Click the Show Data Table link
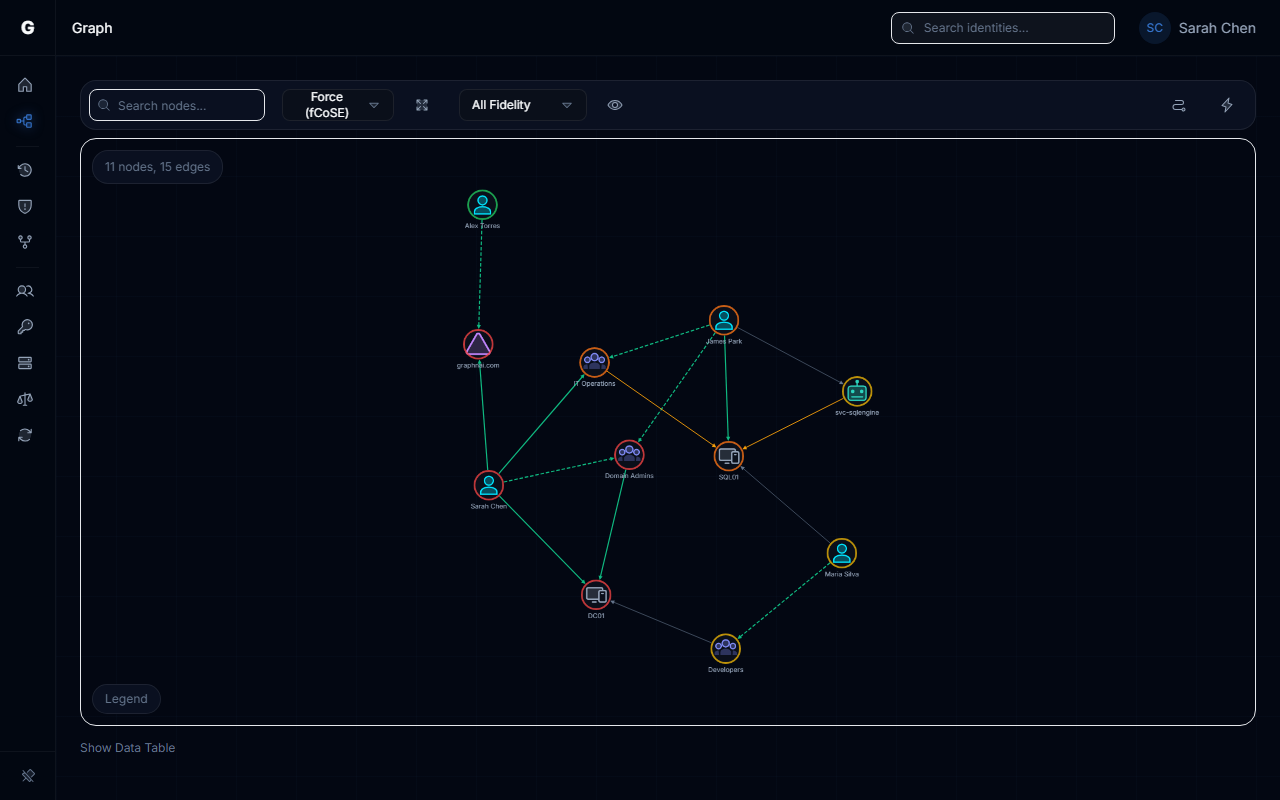1280x800 pixels. (x=127, y=747)
